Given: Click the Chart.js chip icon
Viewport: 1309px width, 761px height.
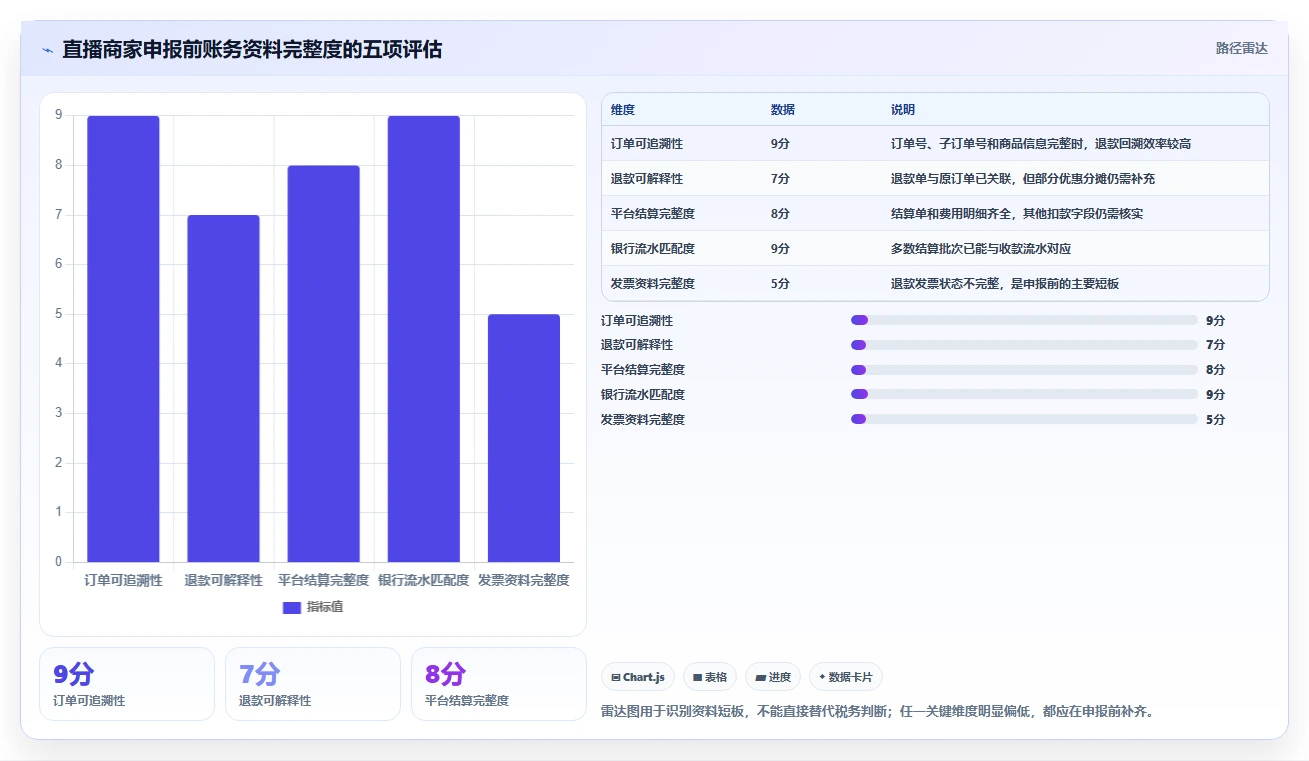Looking at the screenshot, I should click(x=615, y=677).
